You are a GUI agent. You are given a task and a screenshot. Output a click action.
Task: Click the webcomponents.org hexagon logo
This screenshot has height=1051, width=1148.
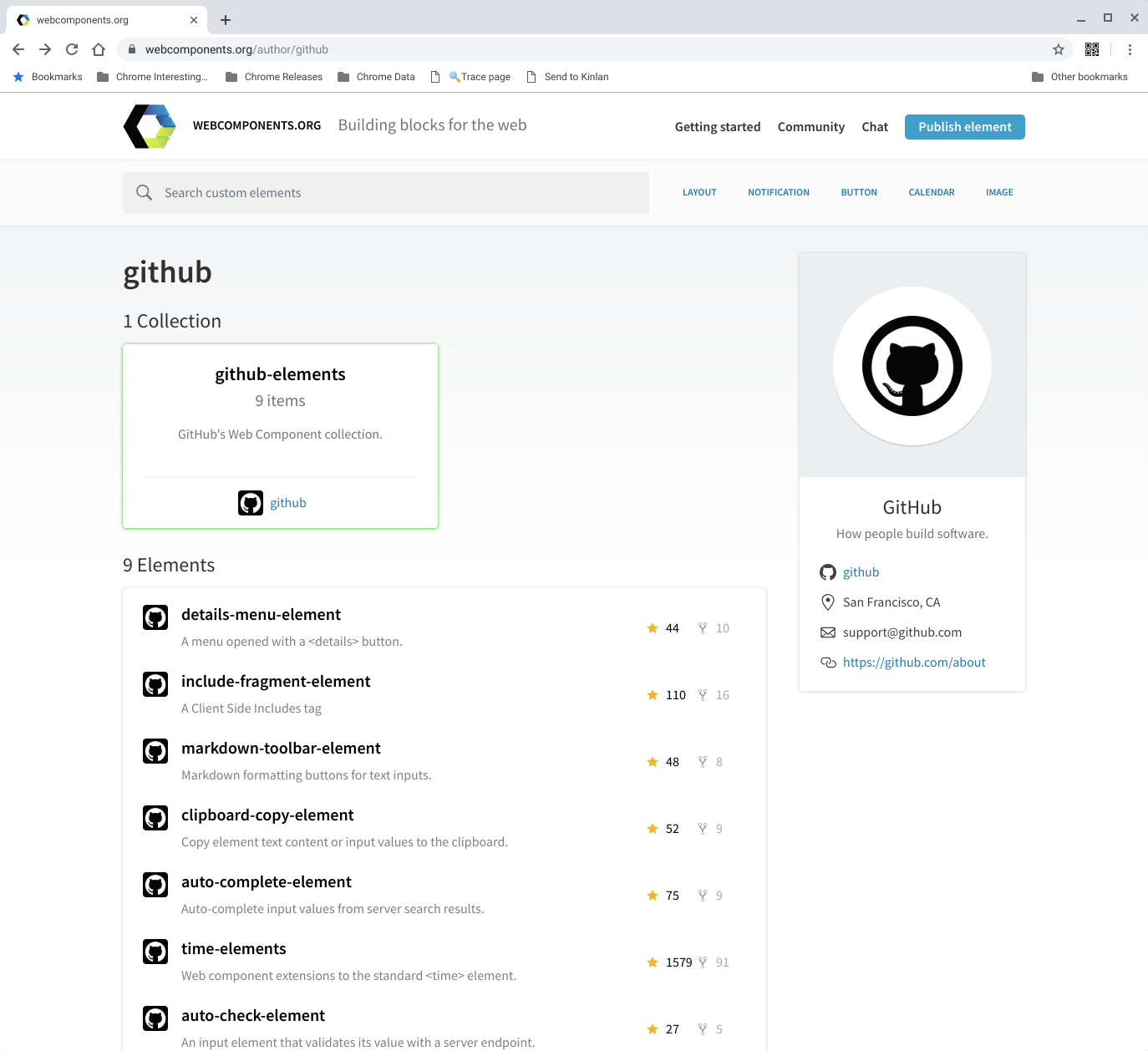(x=150, y=126)
